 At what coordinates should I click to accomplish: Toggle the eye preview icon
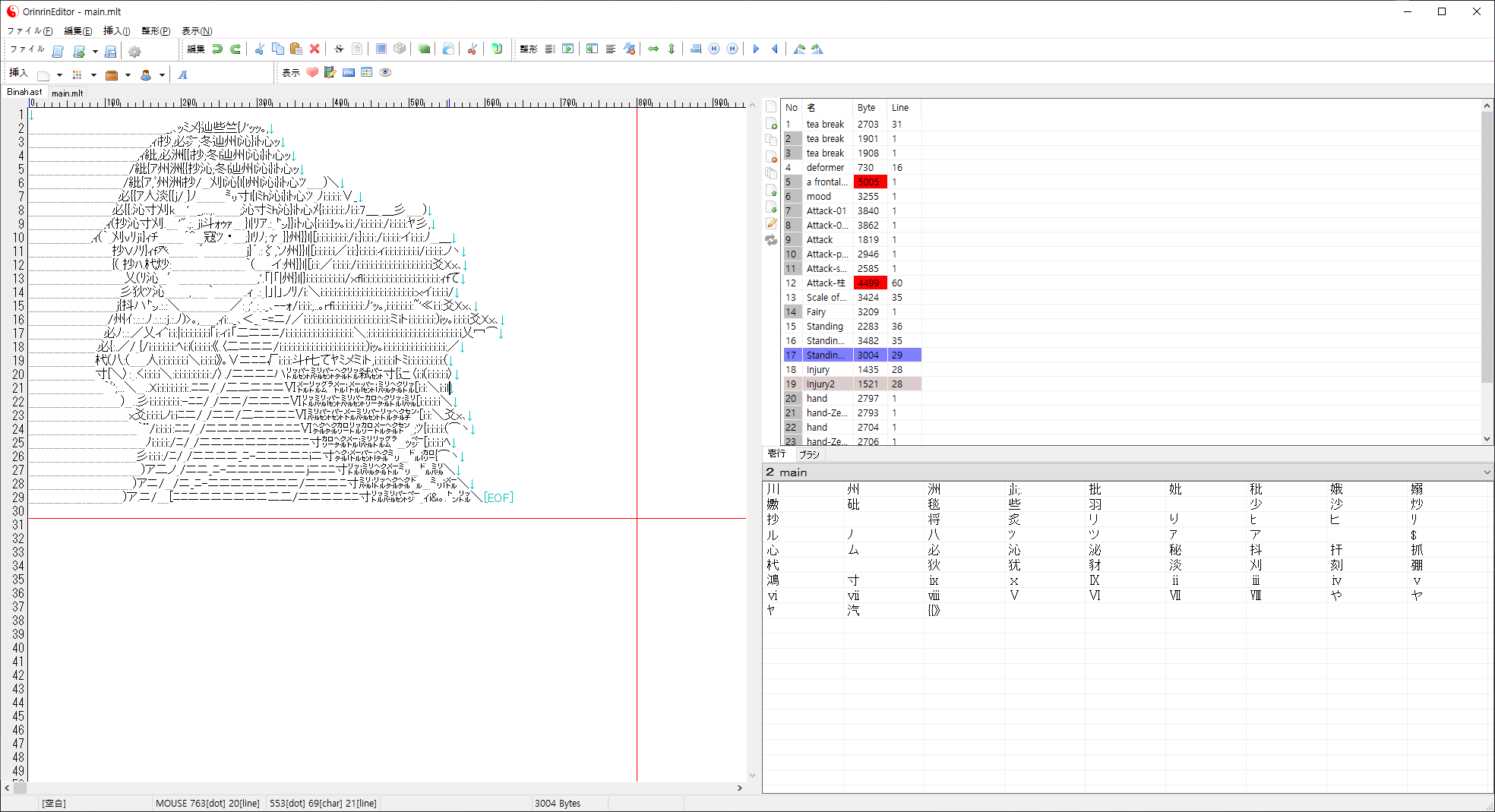coord(385,73)
